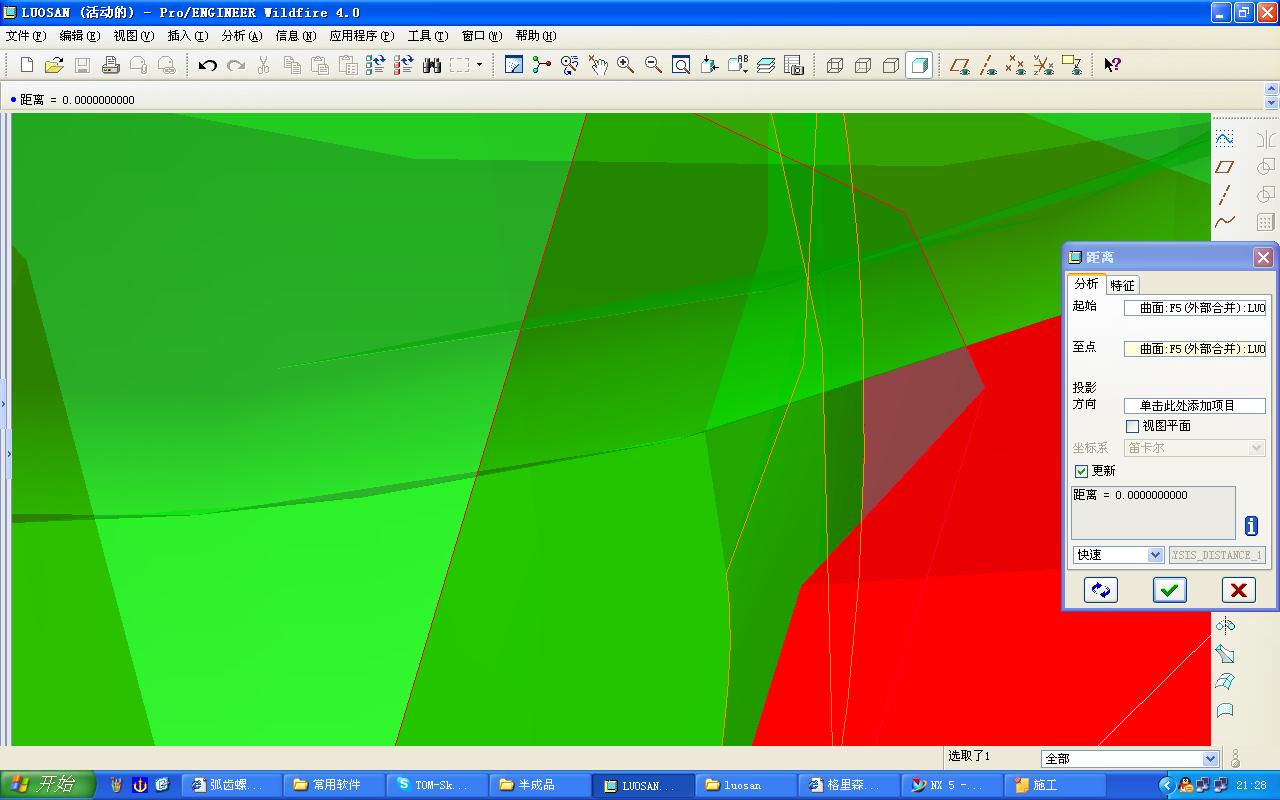The image size is (1280, 800).
Task: Open the 视图 menu
Action: click(133, 36)
